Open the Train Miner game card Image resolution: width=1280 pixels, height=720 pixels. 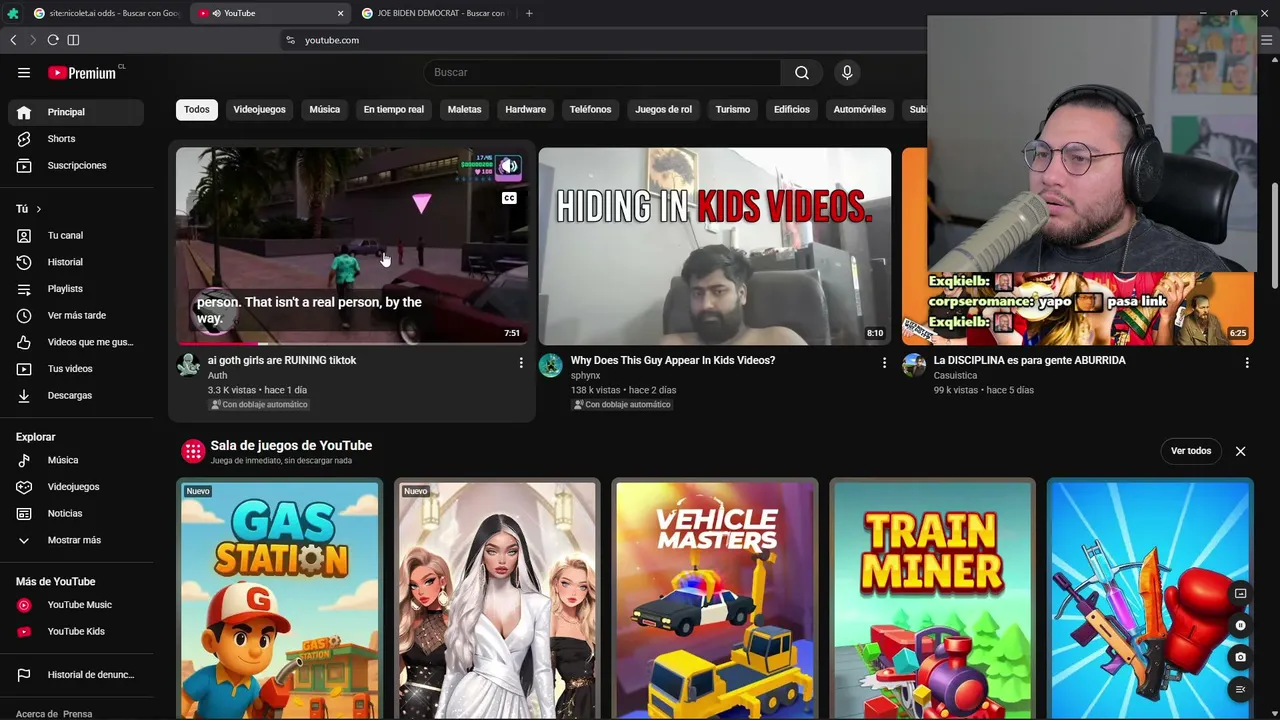(x=933, y=600)
